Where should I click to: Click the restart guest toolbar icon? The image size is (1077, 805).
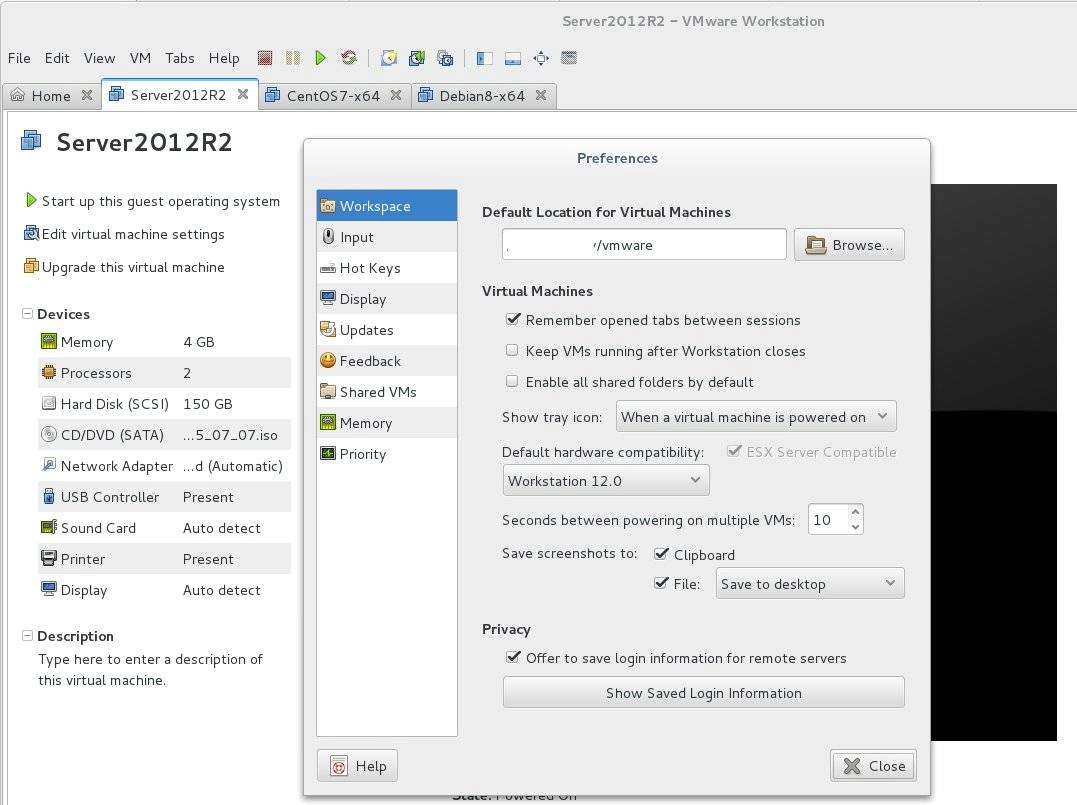(x=349, y=58)
